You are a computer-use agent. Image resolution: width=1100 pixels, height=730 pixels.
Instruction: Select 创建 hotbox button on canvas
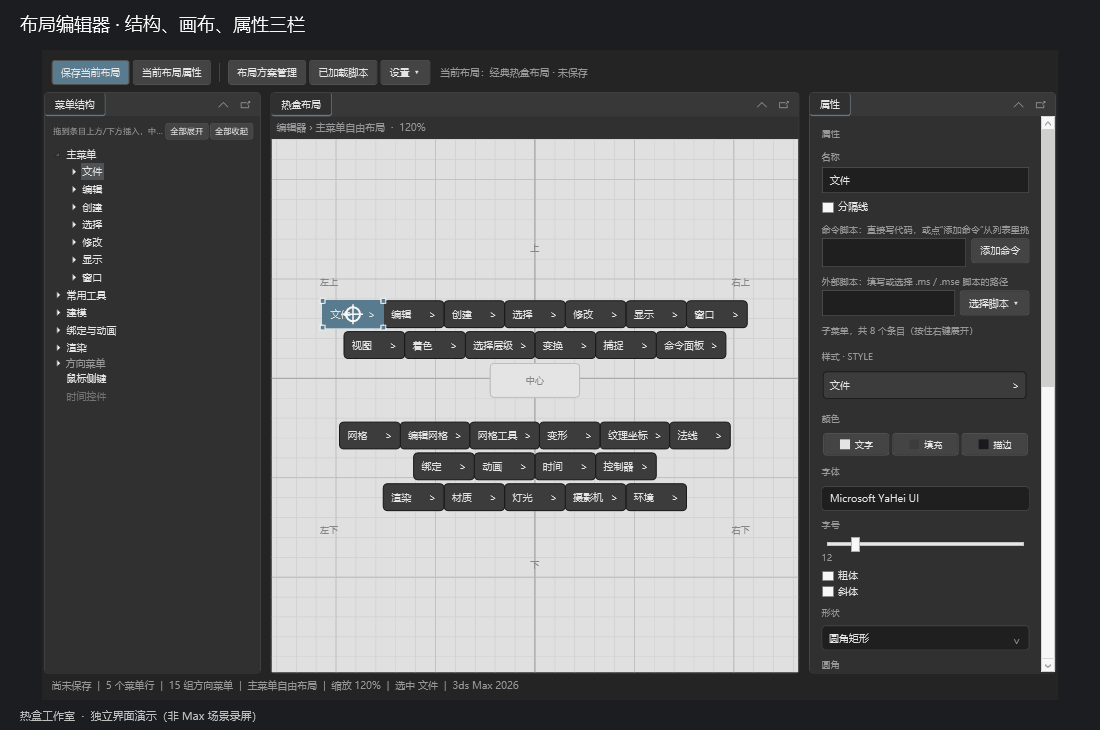[x=474, y=314]
